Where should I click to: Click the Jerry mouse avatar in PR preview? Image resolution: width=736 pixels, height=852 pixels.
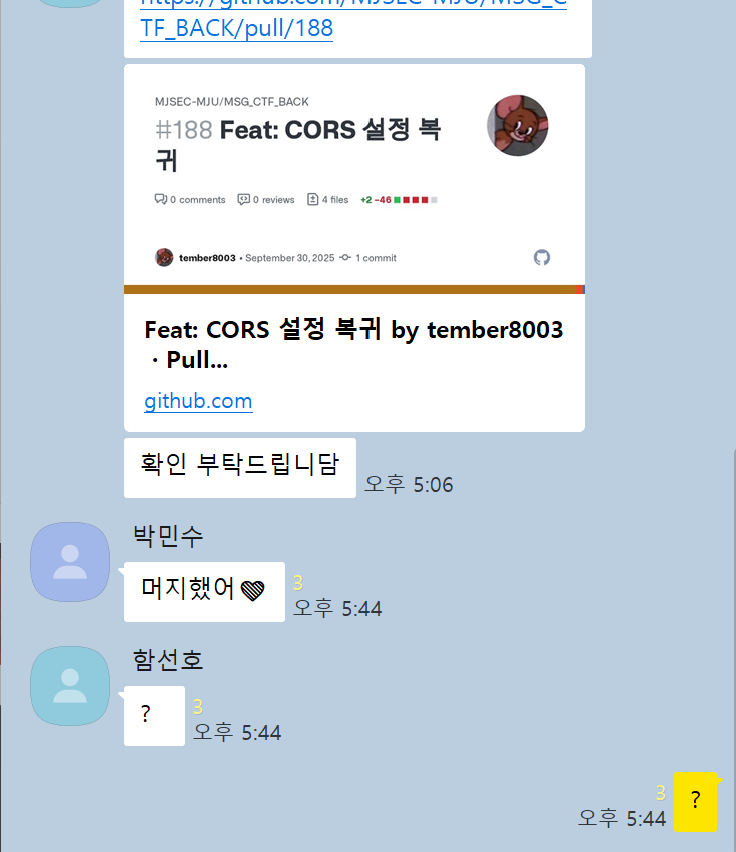pyautogui.click(x=518, y=126)
